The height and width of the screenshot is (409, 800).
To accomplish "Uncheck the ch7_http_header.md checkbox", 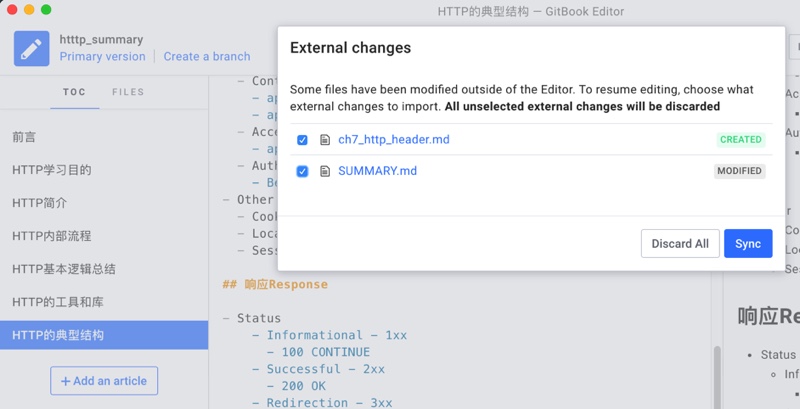I will pyautogui.click(x=302, y=140).
